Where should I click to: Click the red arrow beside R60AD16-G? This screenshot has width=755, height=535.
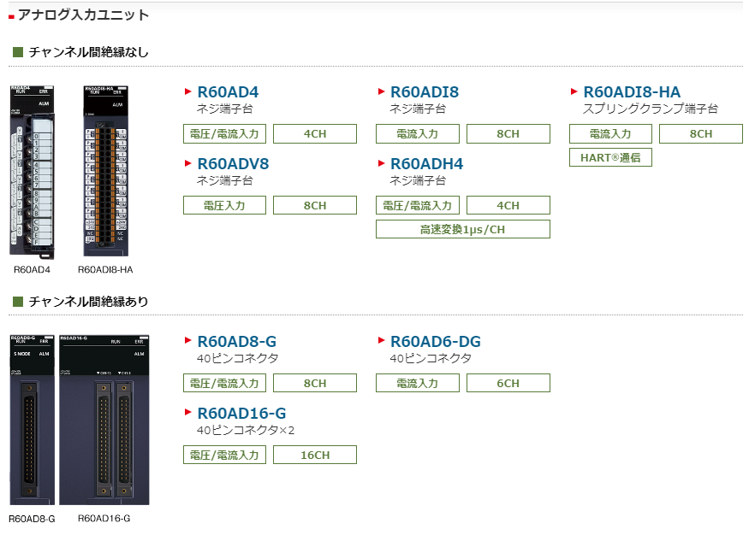tap(188, 414)
